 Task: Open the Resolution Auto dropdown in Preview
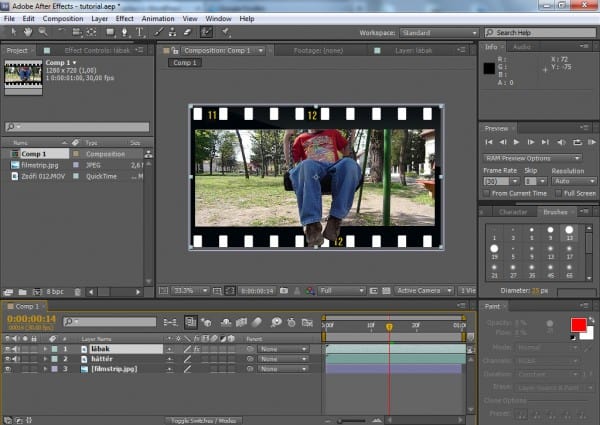point(571,181)
